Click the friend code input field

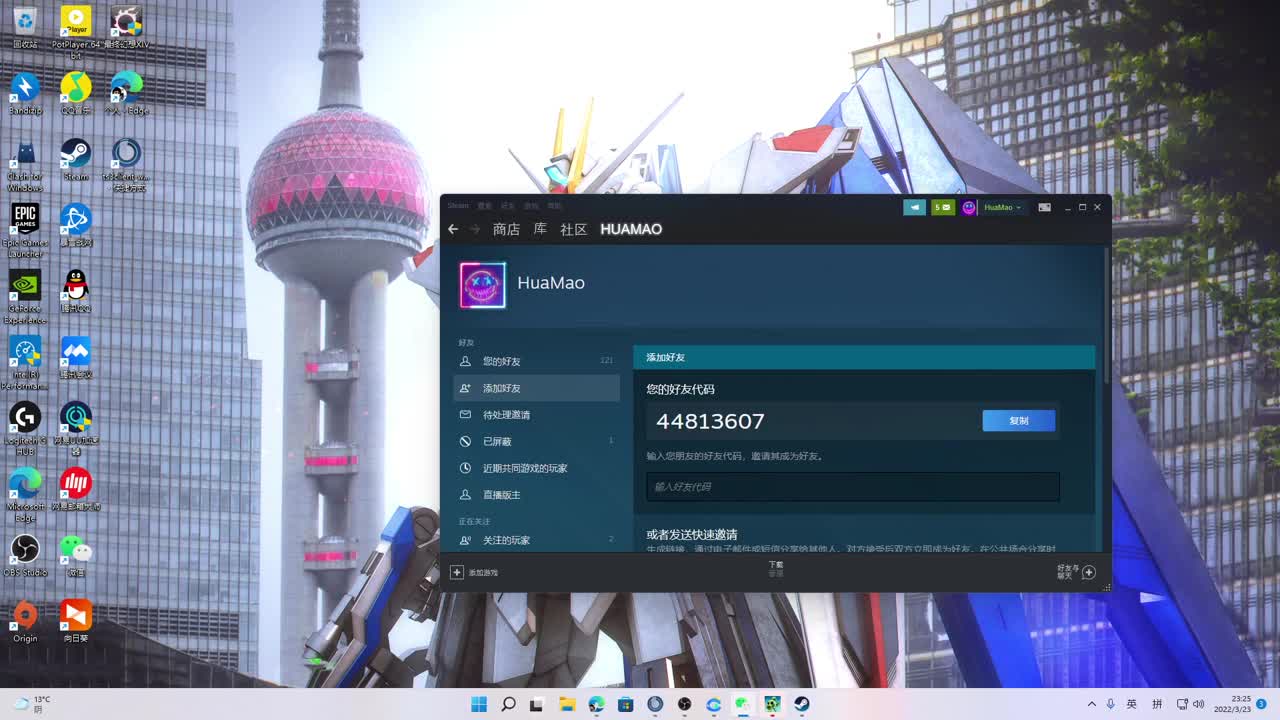click(852, 487)
